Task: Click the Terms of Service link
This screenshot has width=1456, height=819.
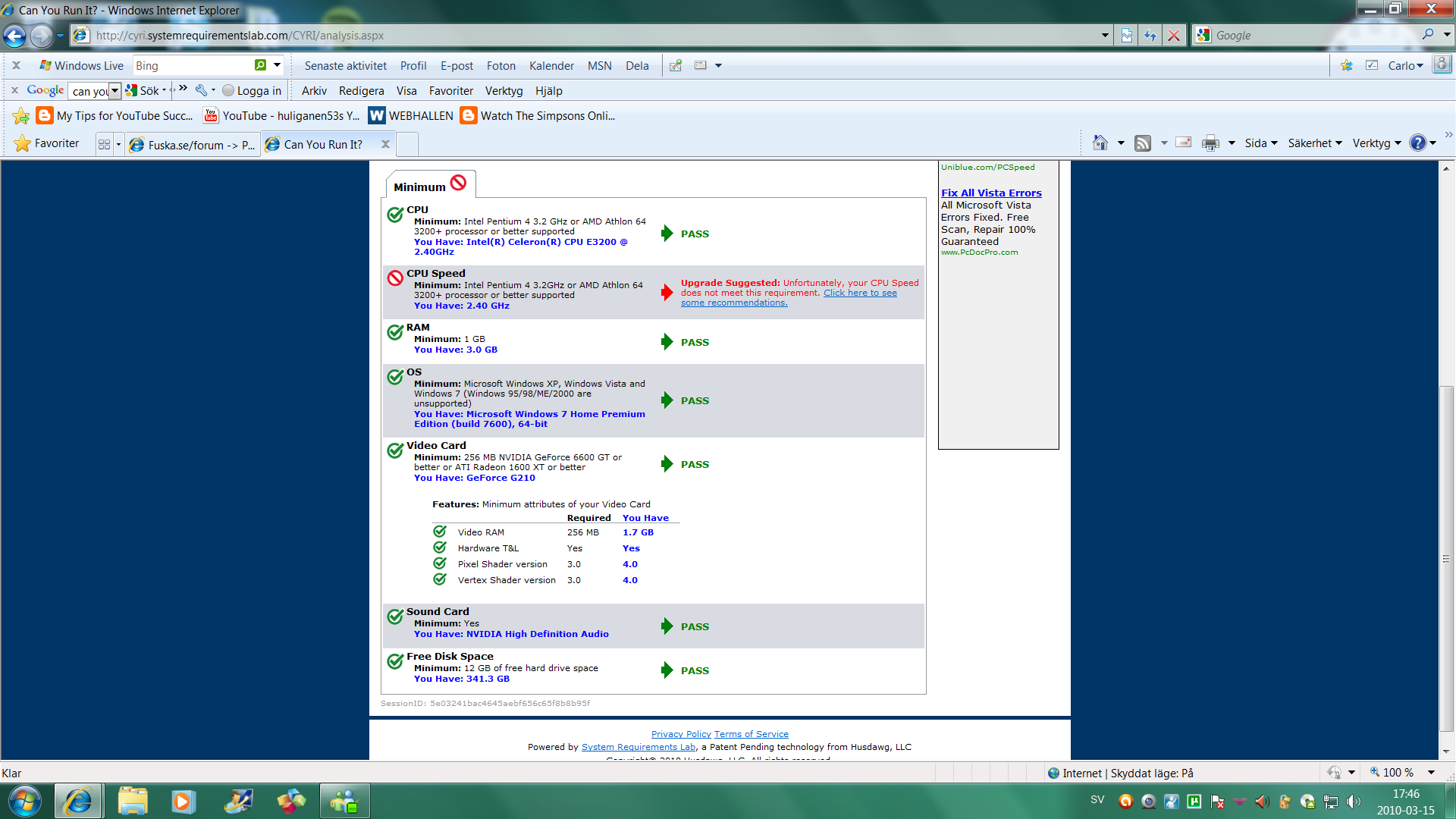Action: click(x=751, y=734)
